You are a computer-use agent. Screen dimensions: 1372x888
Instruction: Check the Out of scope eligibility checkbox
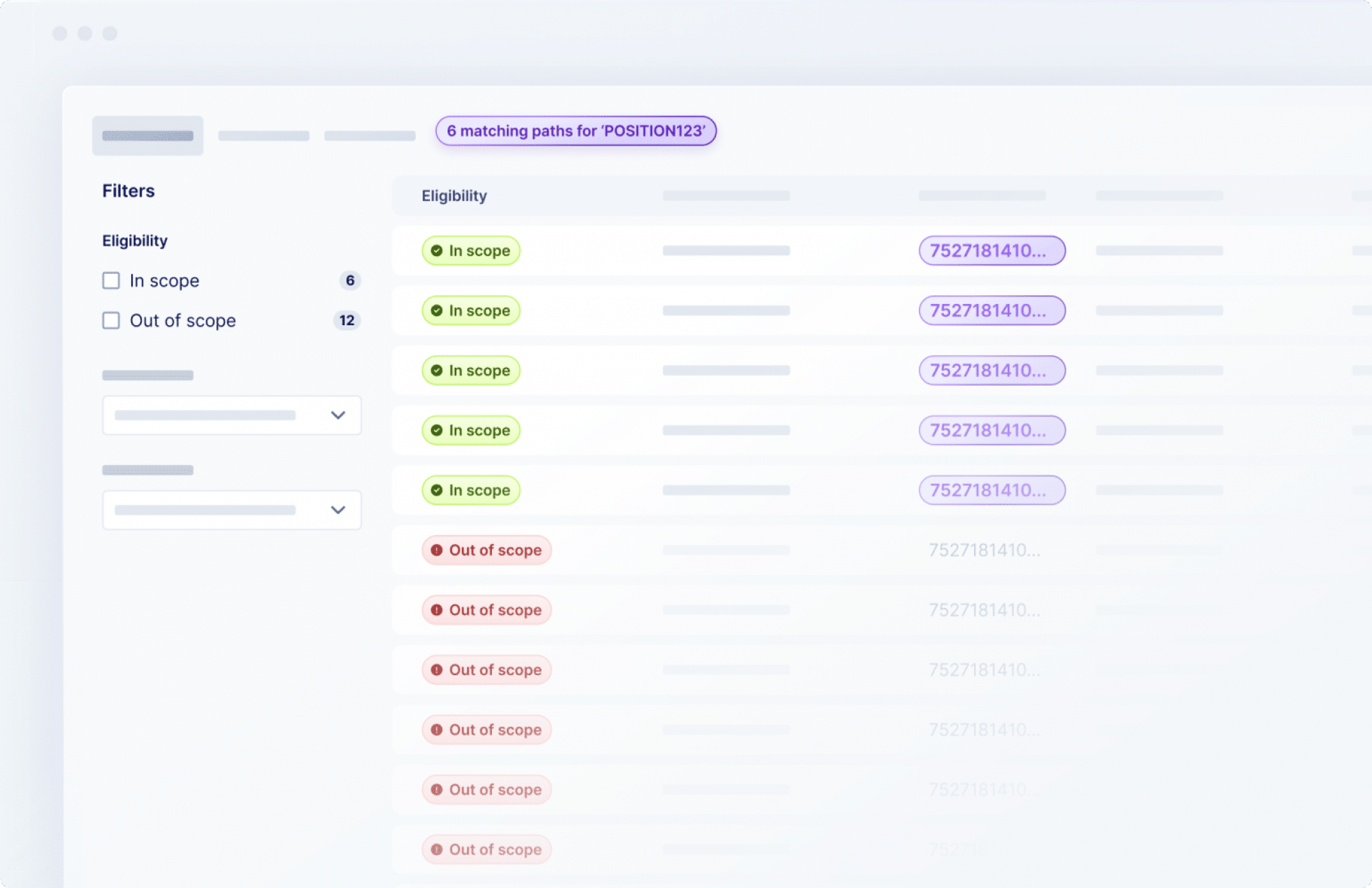coord(111,320)
